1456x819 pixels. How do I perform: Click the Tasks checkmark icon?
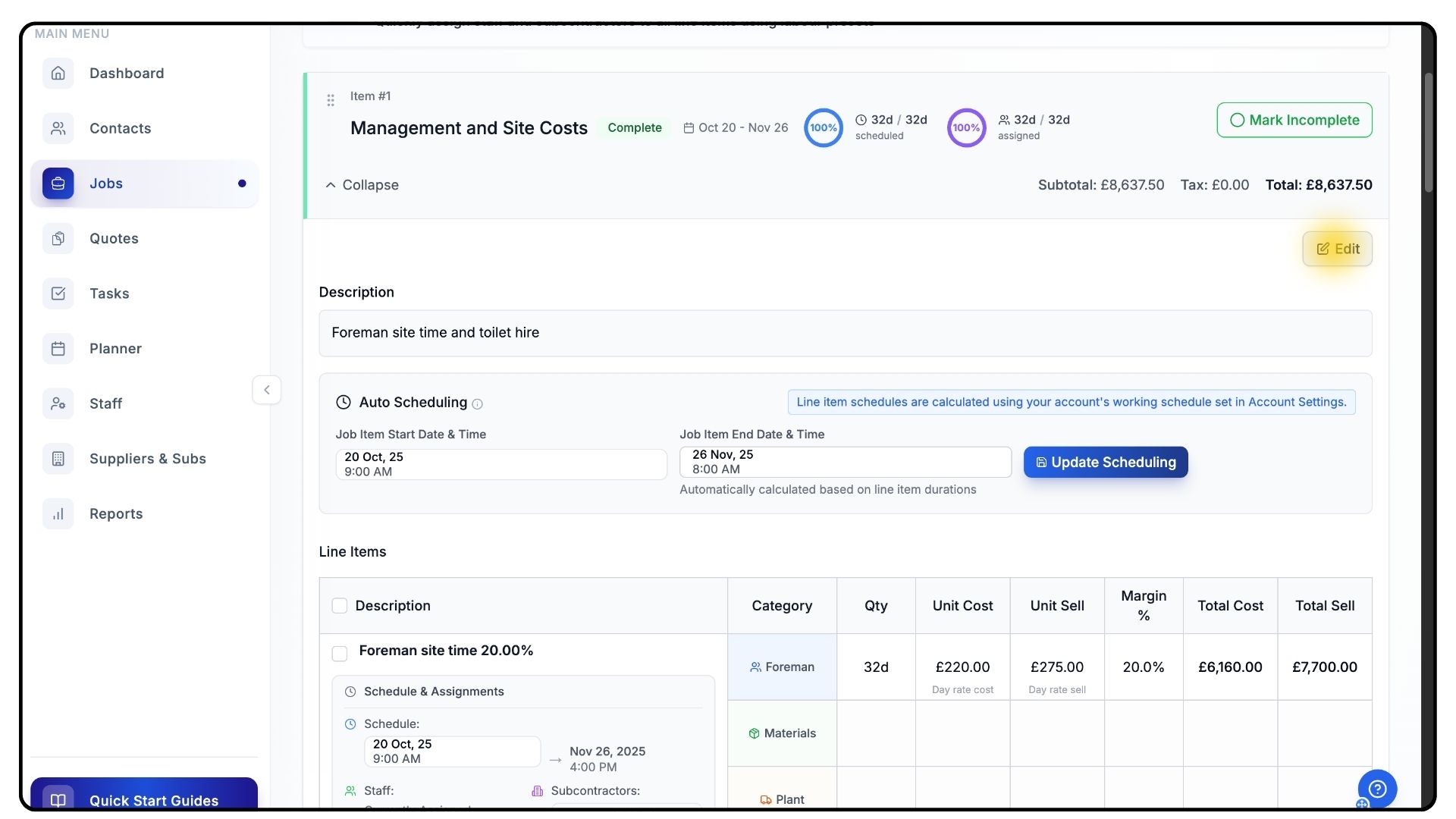coord(58,293)
